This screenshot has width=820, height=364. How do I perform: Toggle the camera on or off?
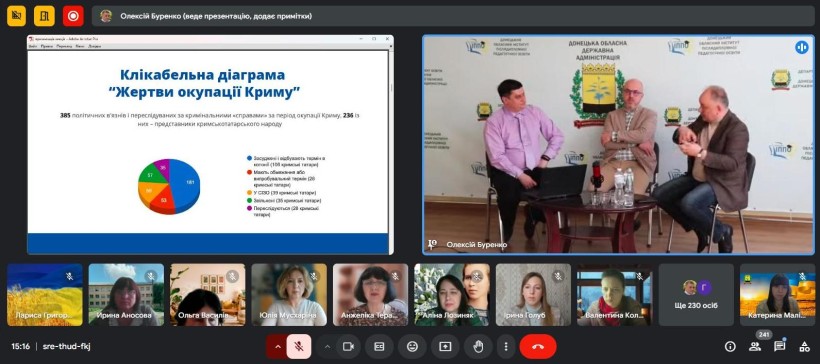coord(348,347)
